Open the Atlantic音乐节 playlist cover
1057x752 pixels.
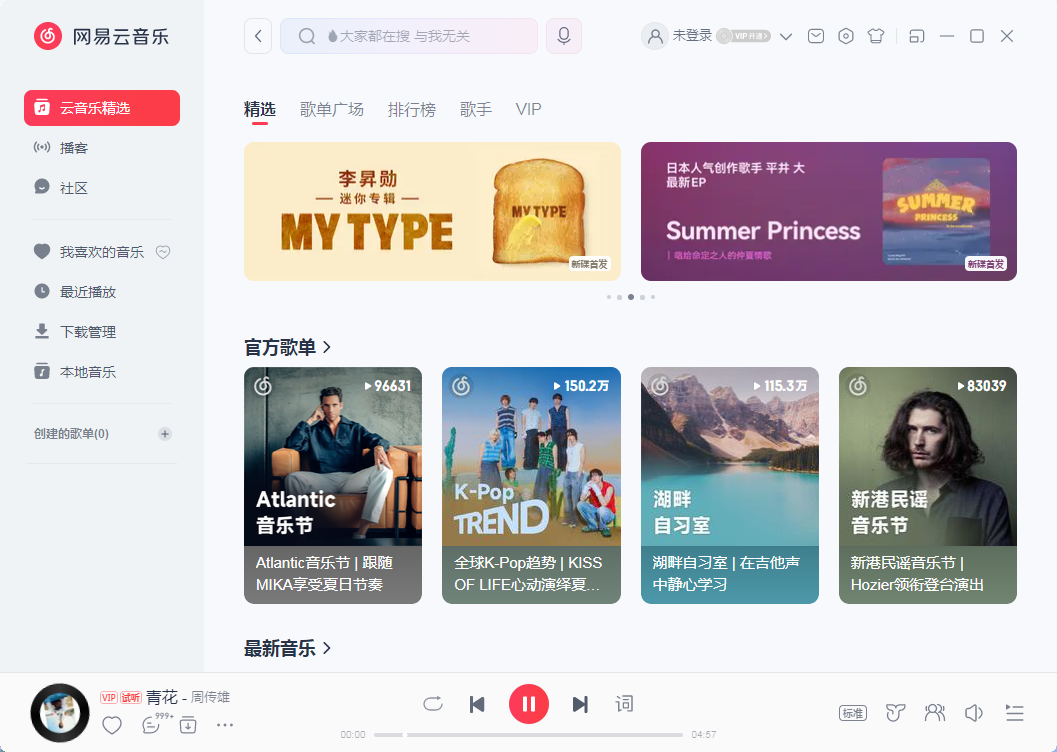(x=333, y=456)
